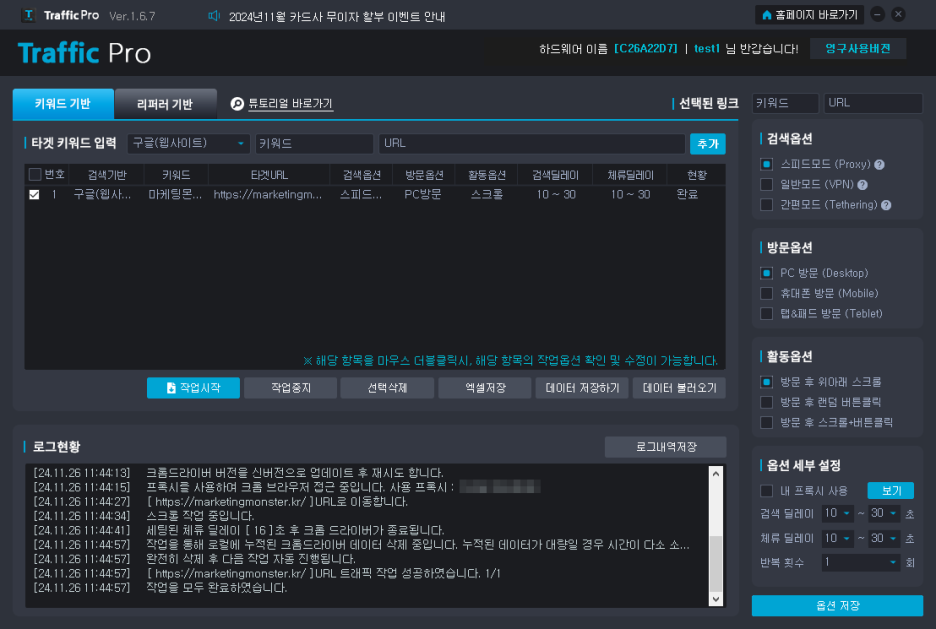Select 스피드모드 (Proxy) search option
936x629 pixels.
pos(766,164)
